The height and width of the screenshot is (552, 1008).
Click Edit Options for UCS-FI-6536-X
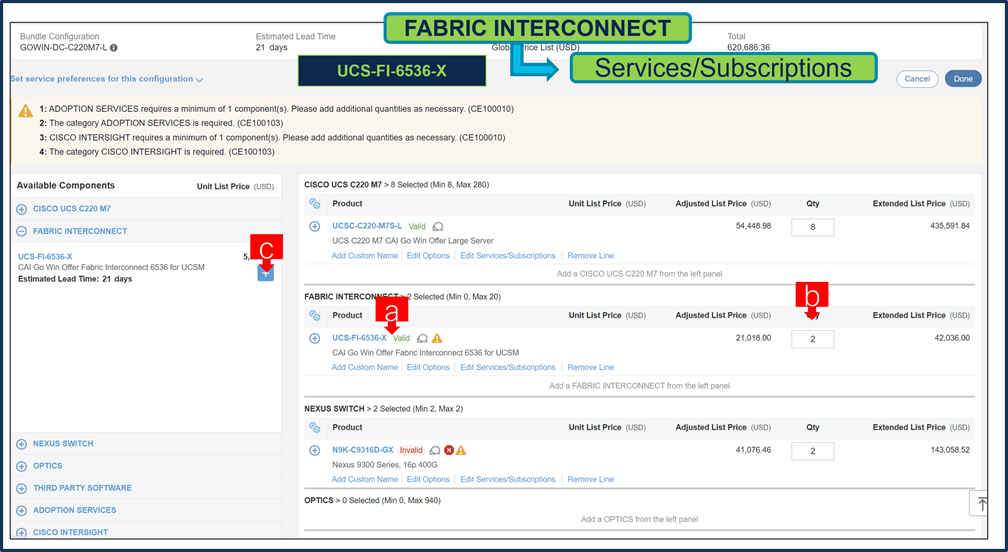pyautogui.click(x=428, y=368)
